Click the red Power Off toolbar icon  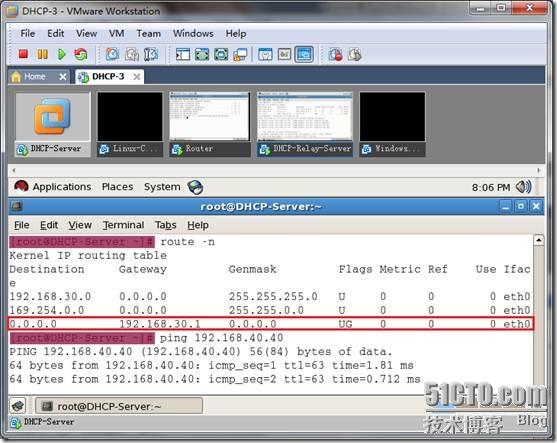click(x=23, y=54)
